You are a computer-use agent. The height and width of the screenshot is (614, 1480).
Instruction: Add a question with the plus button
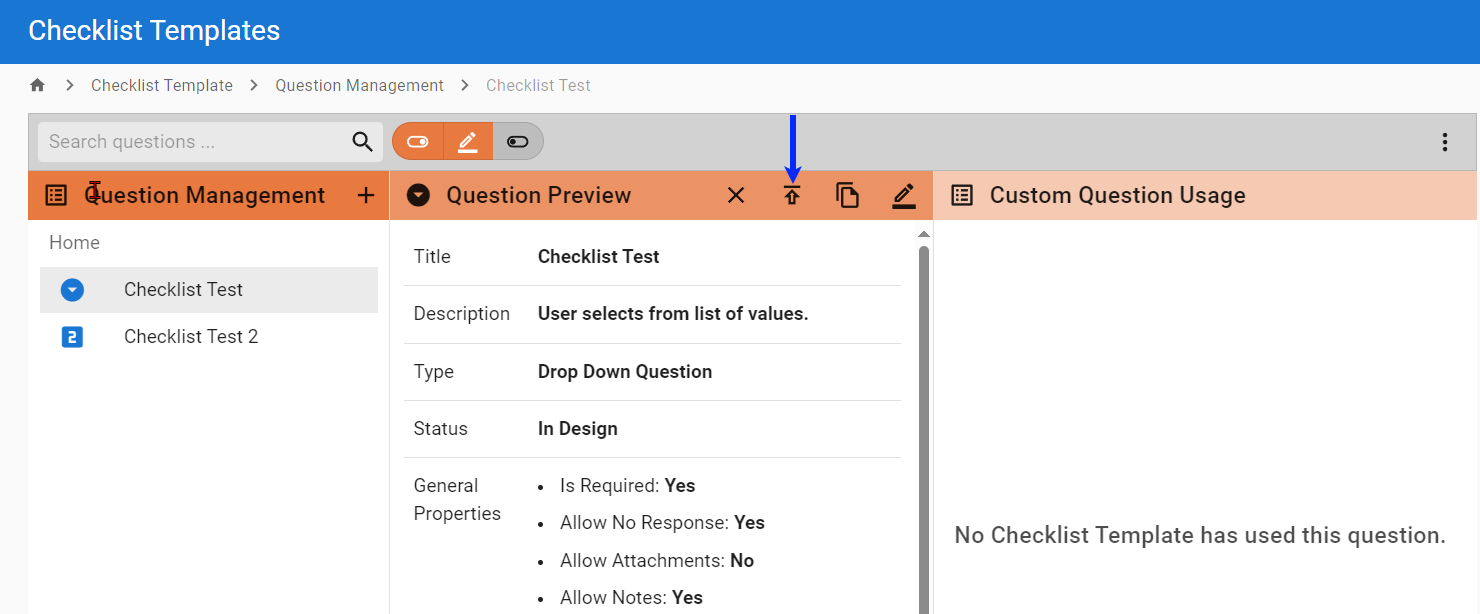pos(366,195)
